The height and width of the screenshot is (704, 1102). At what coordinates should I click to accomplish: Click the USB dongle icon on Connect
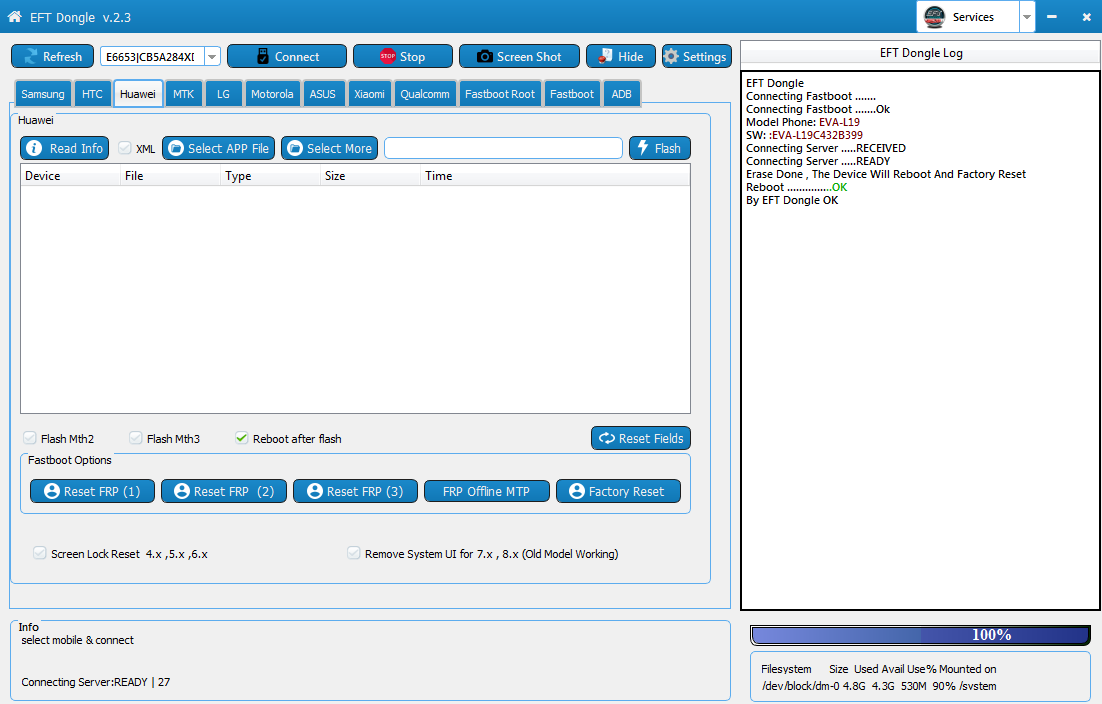[263, 56]
